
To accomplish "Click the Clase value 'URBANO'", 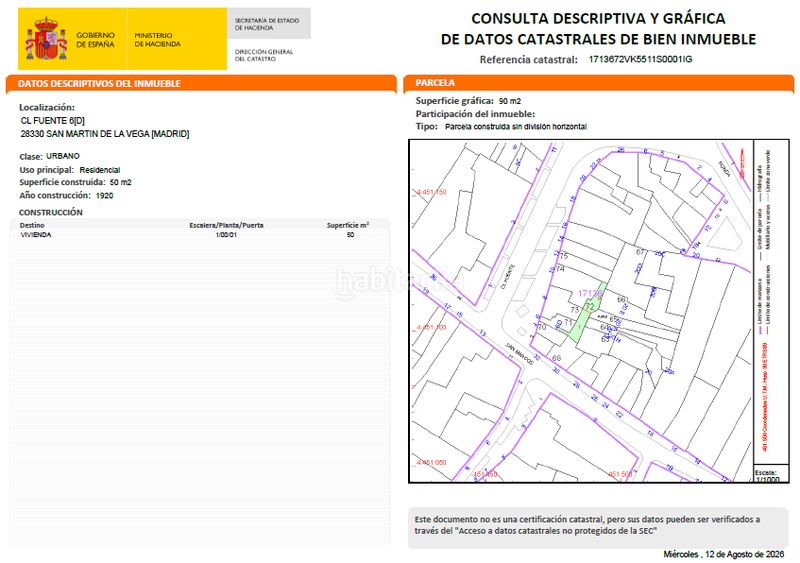I will pos(63,156).
